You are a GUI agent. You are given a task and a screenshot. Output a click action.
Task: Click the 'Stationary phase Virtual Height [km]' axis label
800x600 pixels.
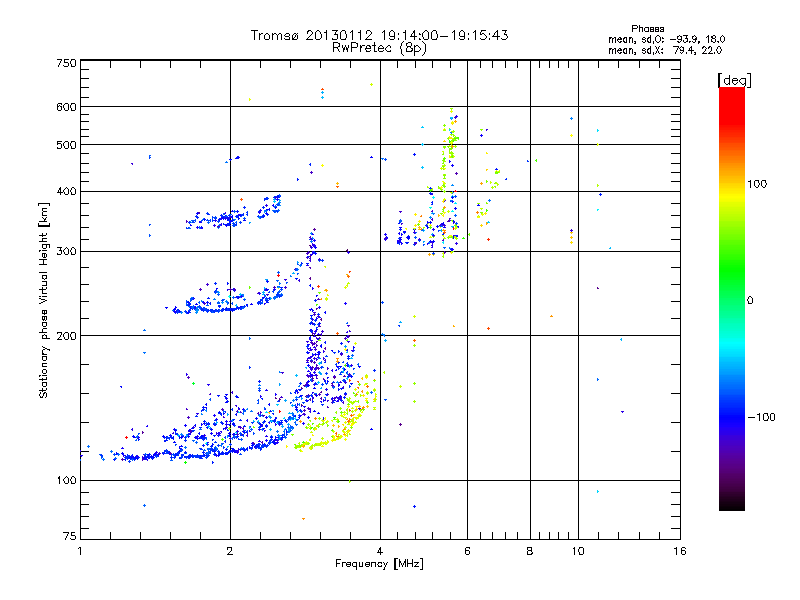pos(44,300)
